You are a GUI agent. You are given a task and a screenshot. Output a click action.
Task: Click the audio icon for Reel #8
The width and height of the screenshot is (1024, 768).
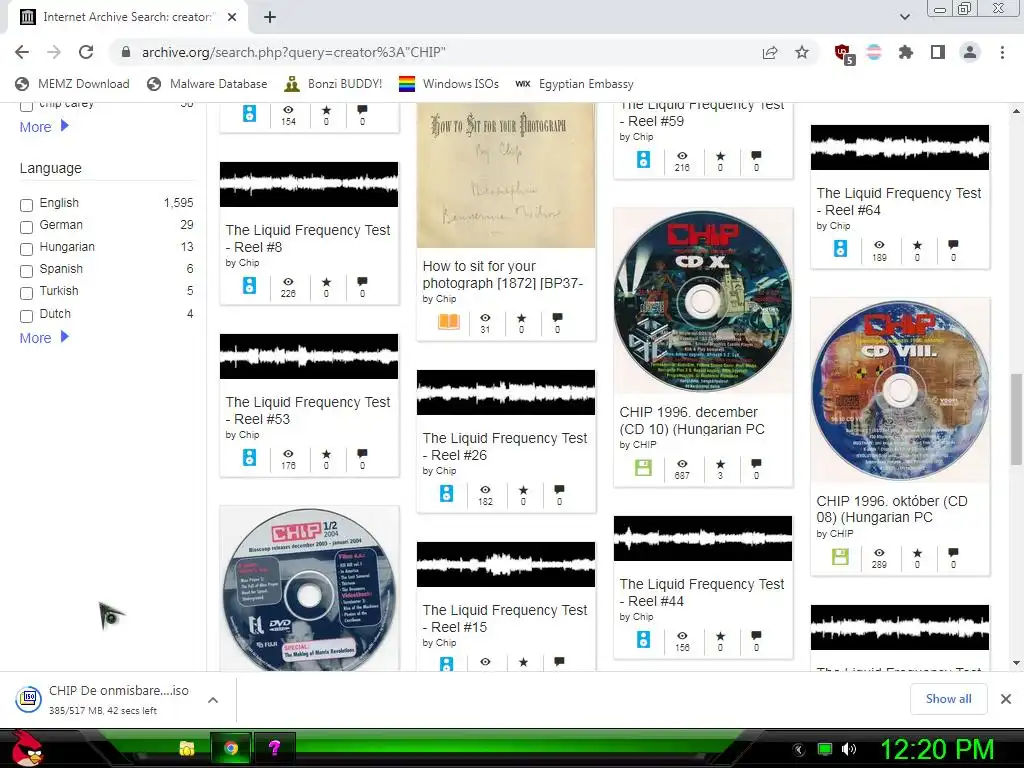point(249,285)
